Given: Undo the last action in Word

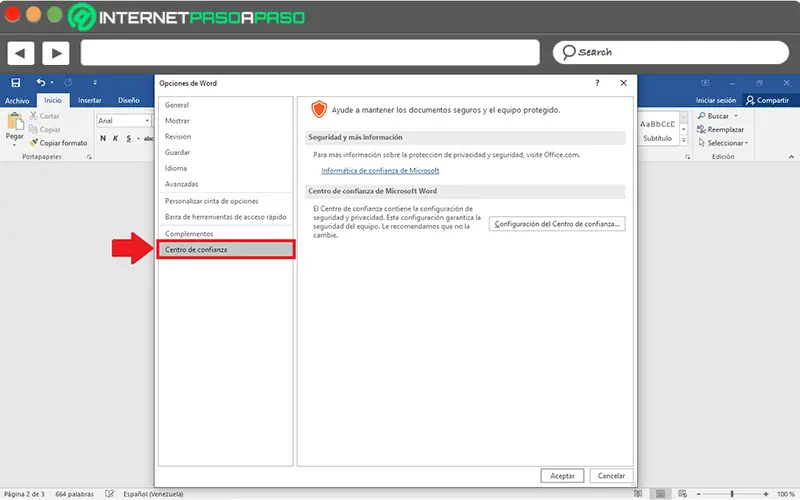Looking at the screenshot, I should tap(41, 82).
